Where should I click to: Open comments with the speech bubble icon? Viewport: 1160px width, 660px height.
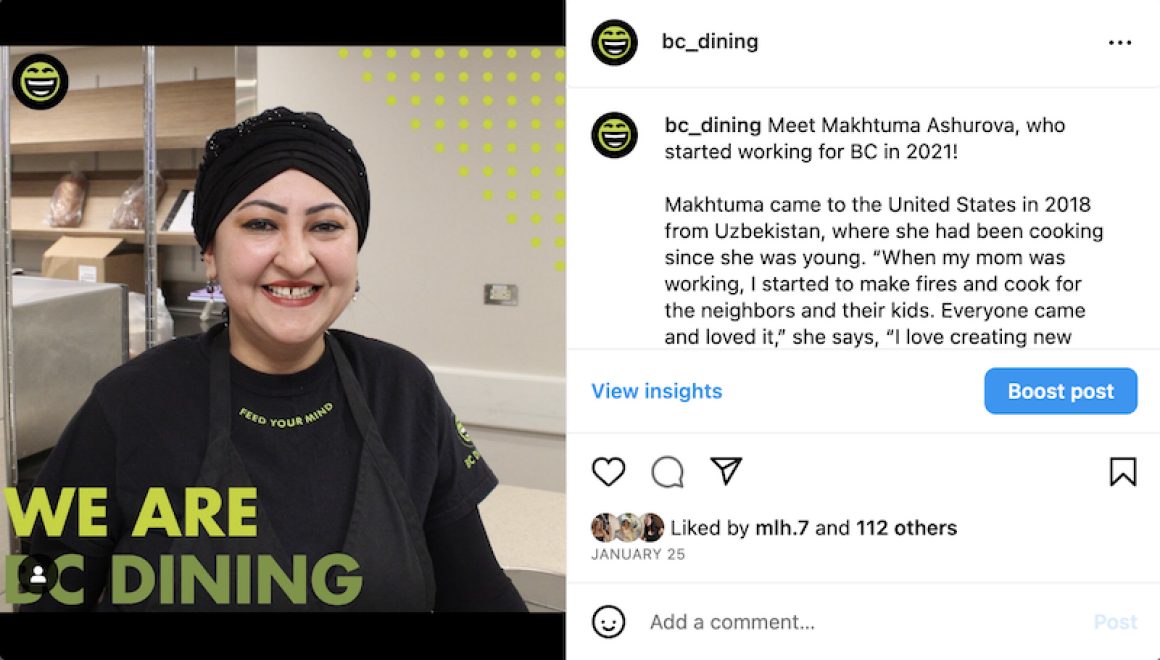coord(667,472)
